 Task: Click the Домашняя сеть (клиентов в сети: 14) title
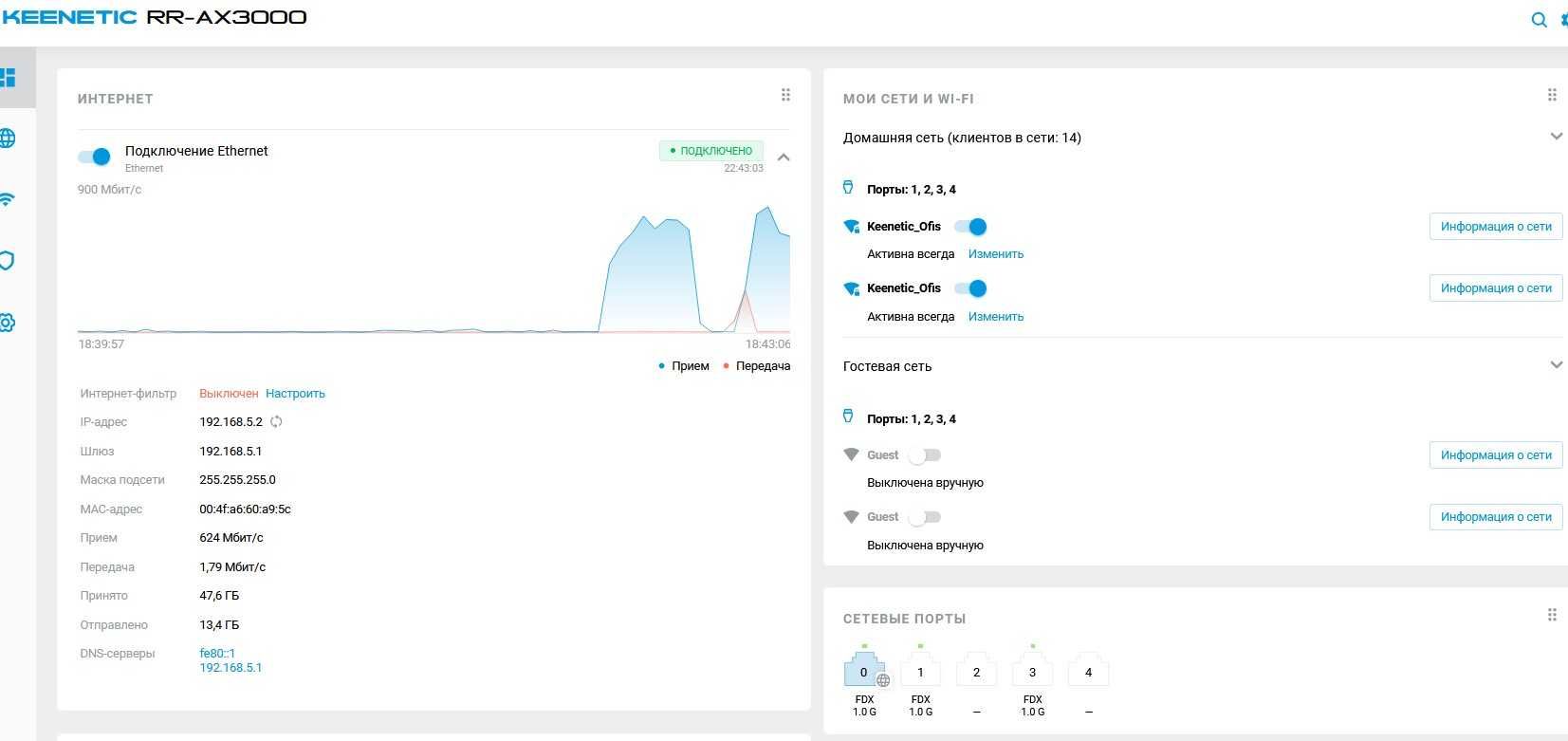[x=962, y=138]
